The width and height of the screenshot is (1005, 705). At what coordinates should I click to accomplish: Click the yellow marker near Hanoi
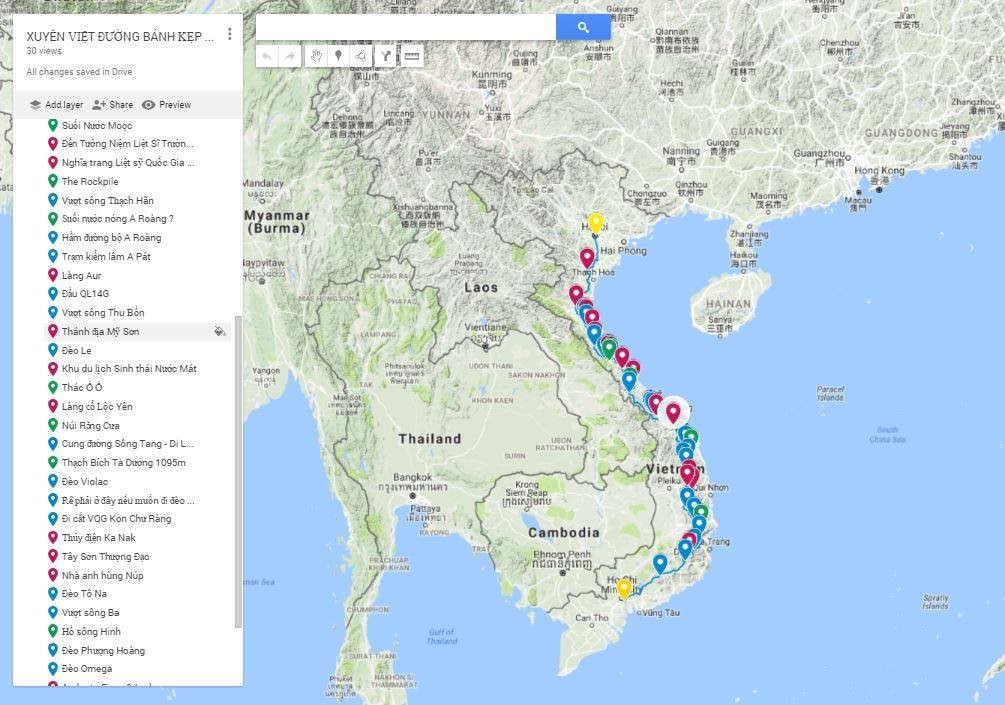(596, 222)
